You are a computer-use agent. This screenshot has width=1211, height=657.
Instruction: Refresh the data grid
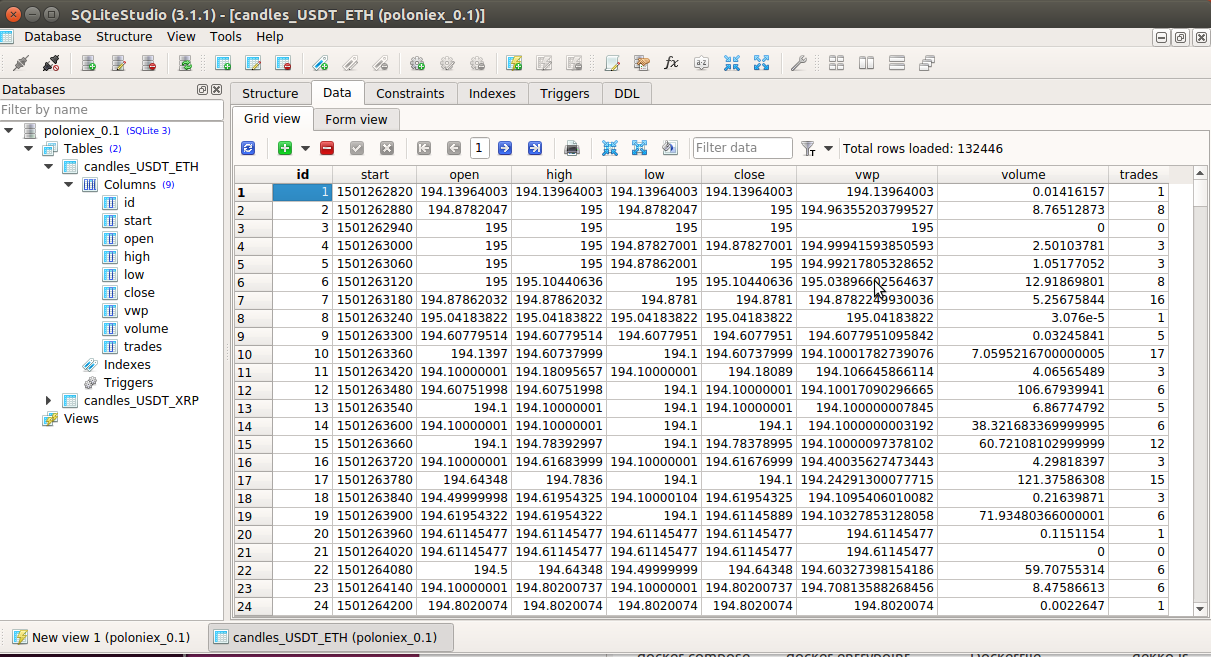coord(248,147)
